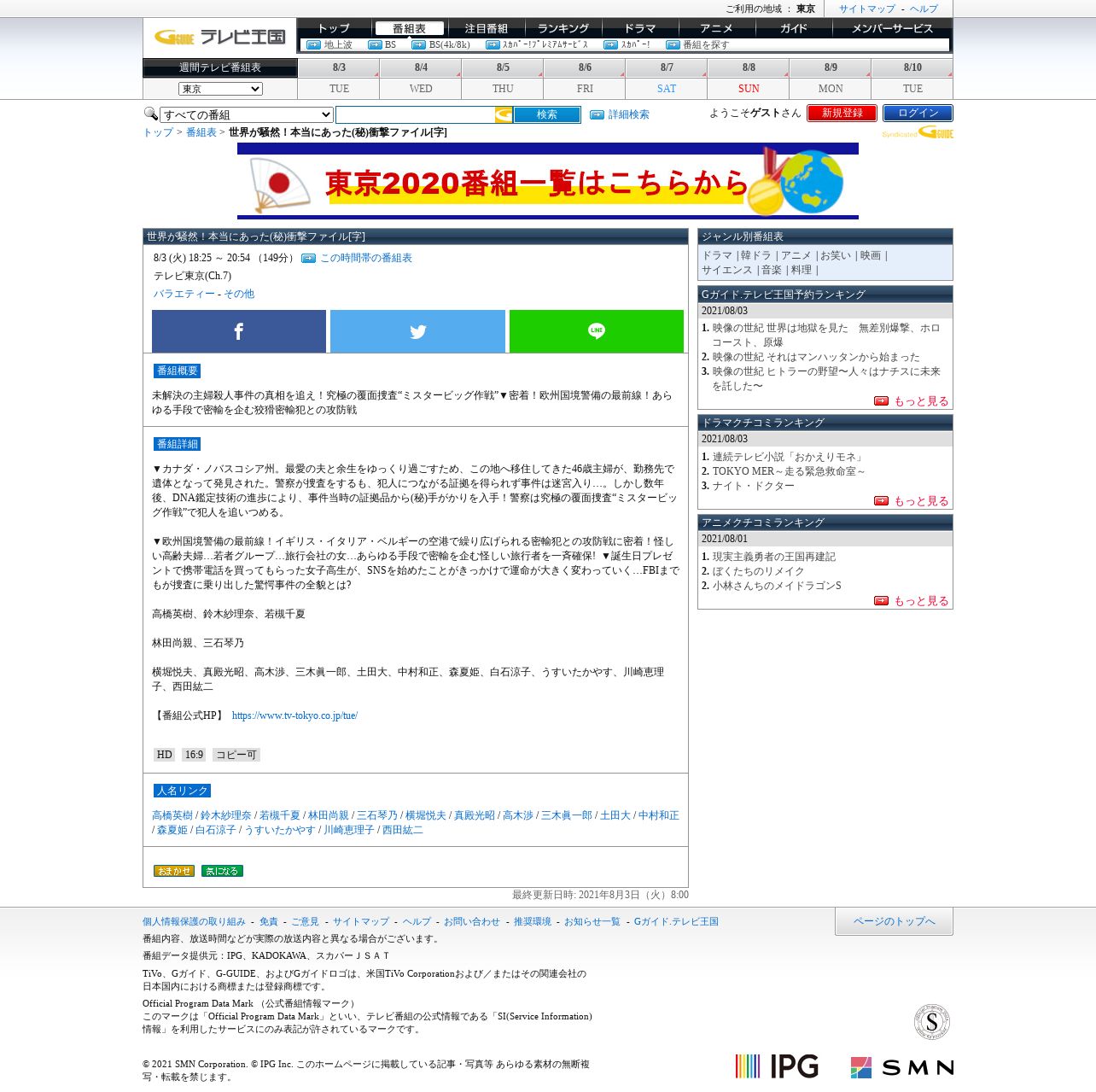Open the トップ menu

tap(333, 28)
